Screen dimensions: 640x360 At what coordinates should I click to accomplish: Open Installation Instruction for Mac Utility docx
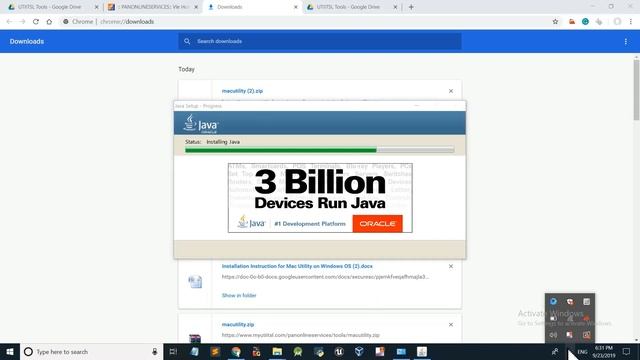pos(297,266)
